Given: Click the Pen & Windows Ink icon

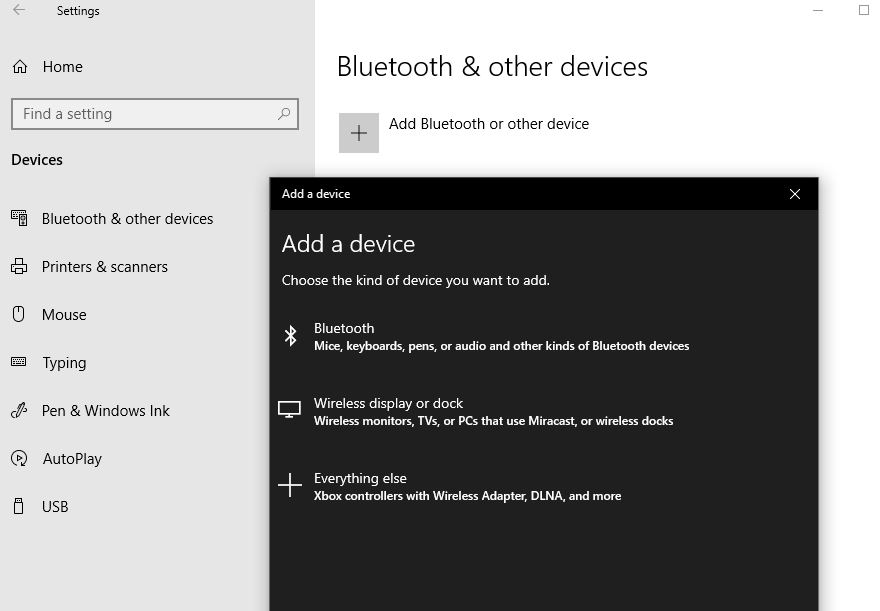Looking at the screenshot, I should 19,411.
